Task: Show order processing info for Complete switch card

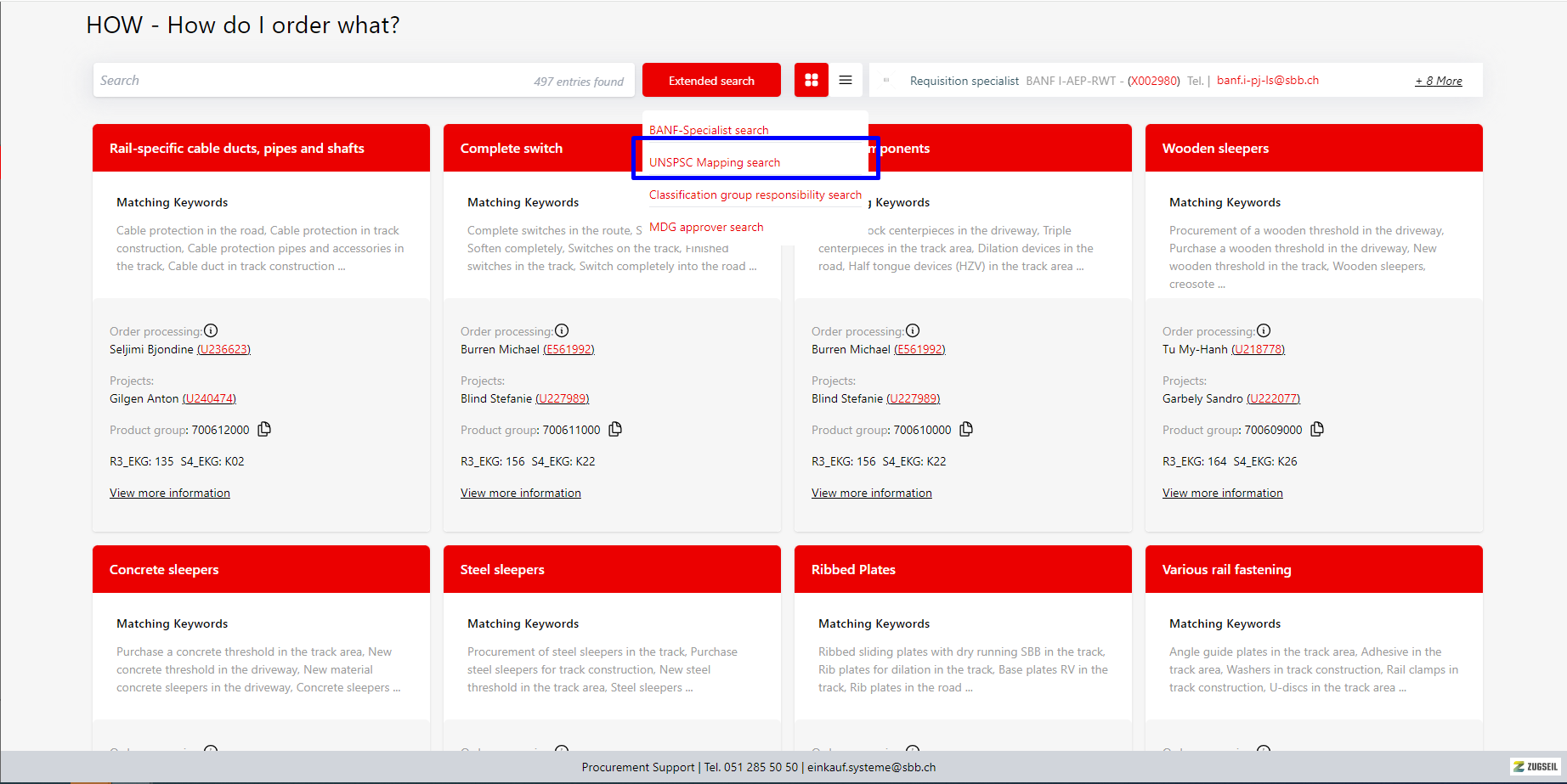Action: coord(562,330)
